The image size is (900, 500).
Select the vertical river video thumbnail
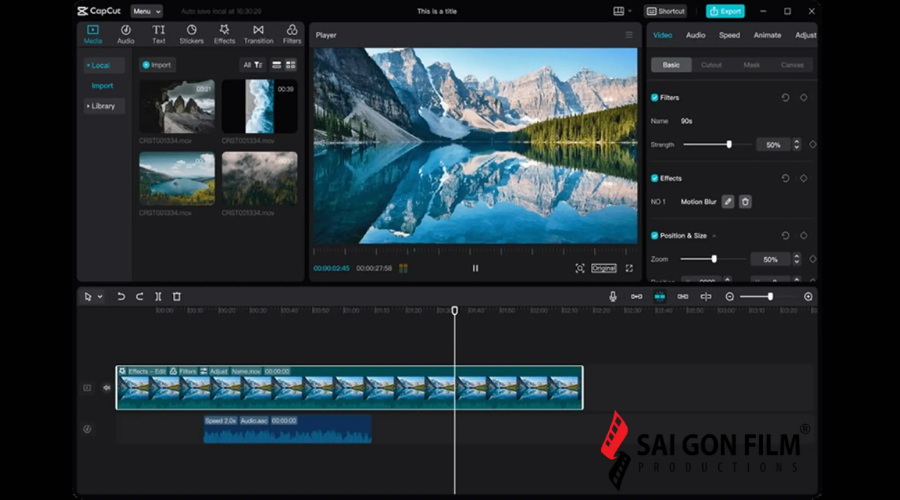pyautogui.click(x=259, y=107)
